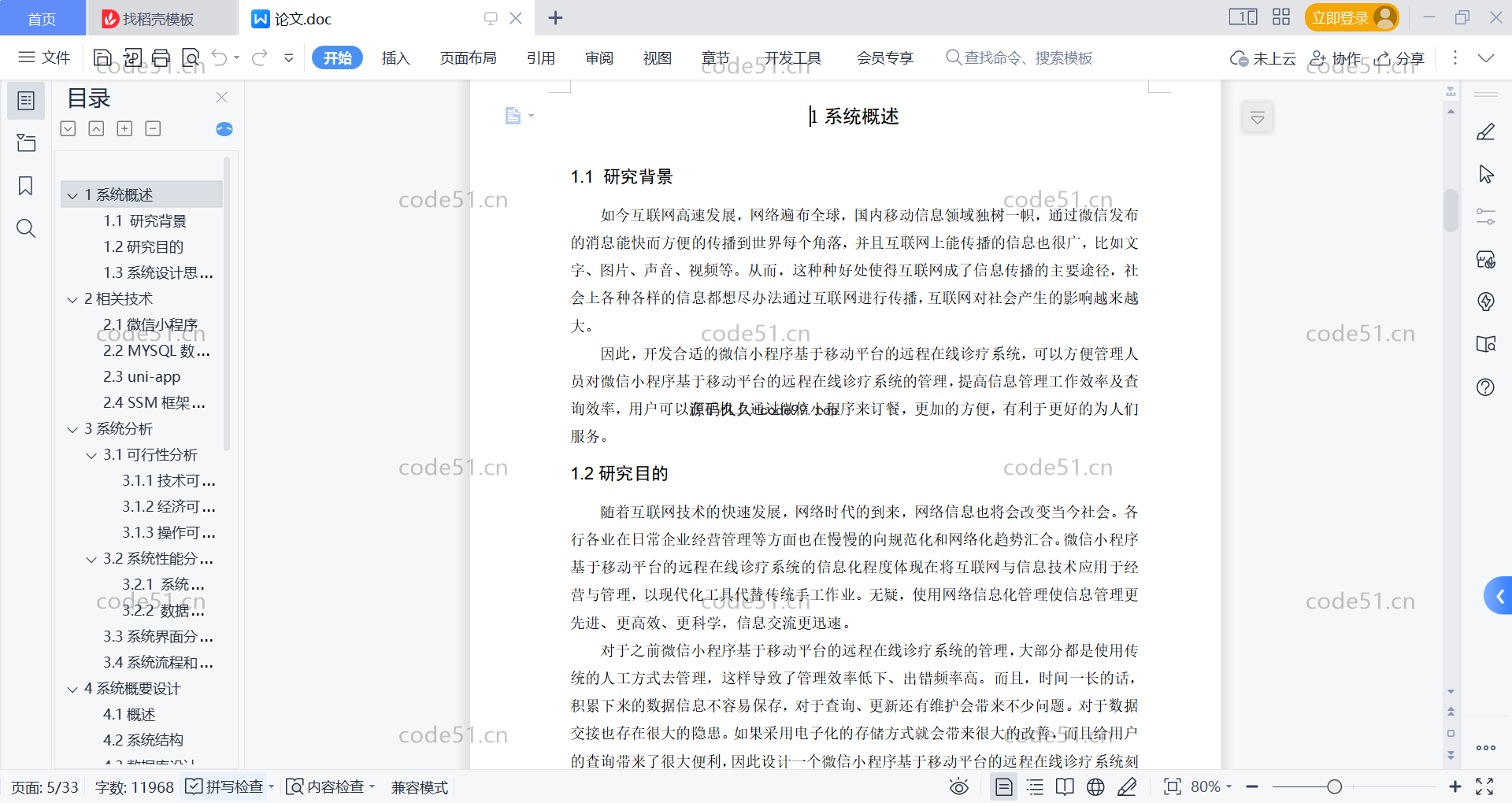Switch to the 找稻壳模板 tab

click(161, 18)
